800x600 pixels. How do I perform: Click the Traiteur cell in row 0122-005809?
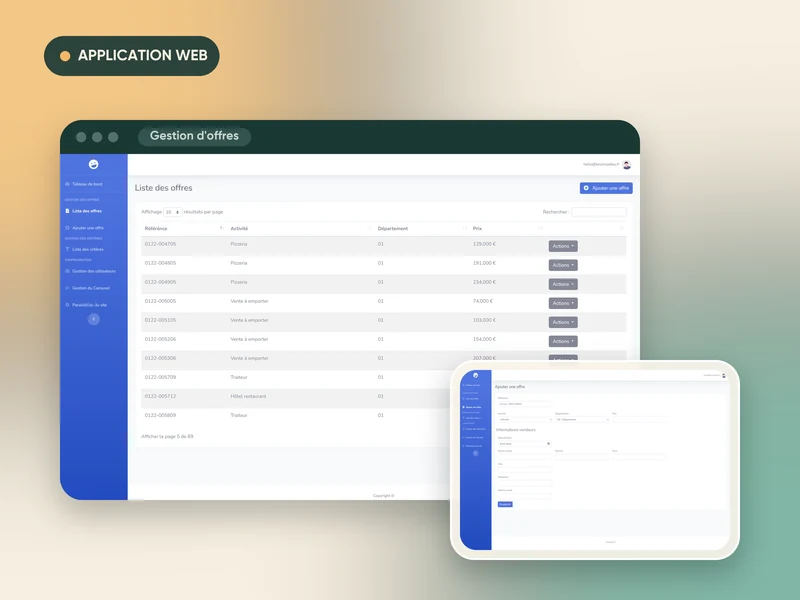click(x=239, y=415)
